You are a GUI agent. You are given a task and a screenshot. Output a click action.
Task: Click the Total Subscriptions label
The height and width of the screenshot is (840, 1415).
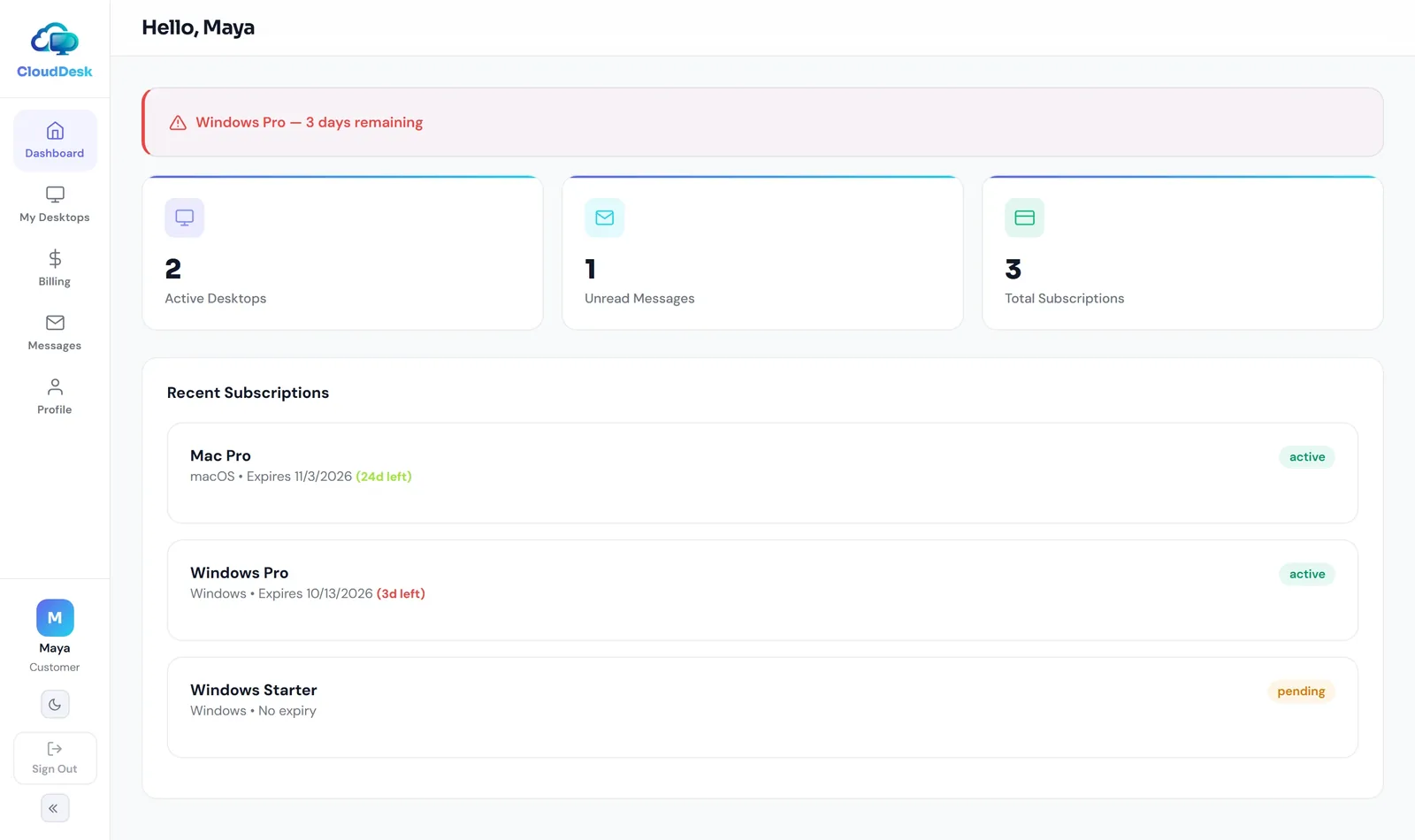(1065, 299)
